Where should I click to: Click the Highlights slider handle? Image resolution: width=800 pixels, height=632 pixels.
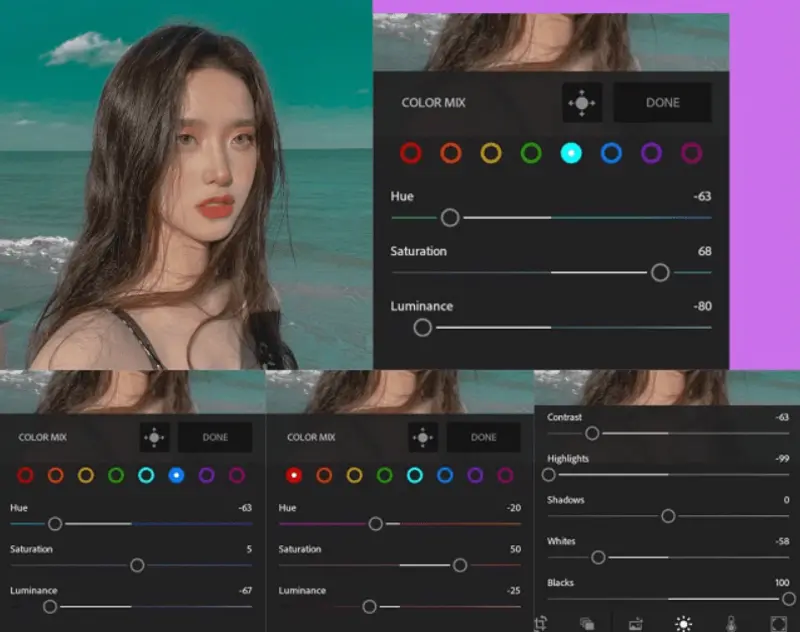(548, 475)
